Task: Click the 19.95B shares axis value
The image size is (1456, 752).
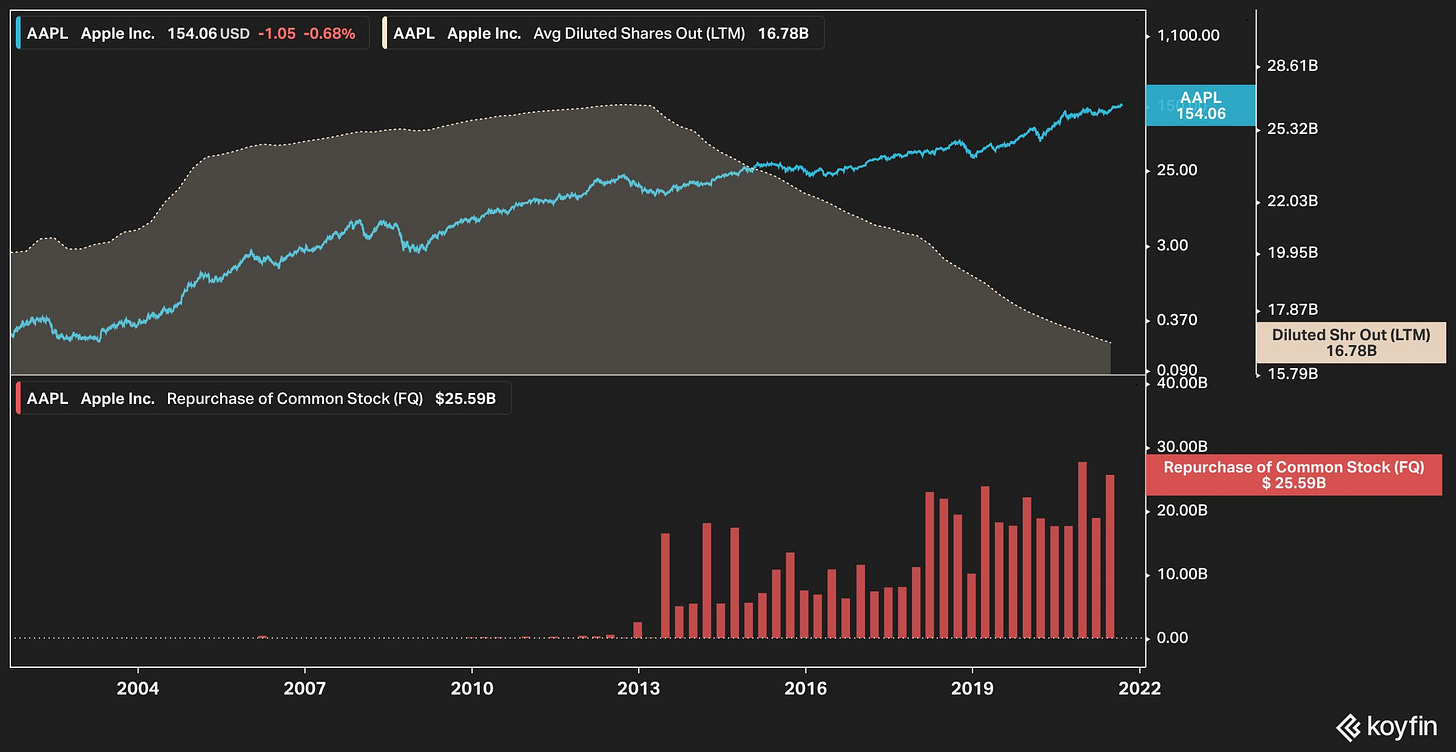Action: tap(1292, 252)
